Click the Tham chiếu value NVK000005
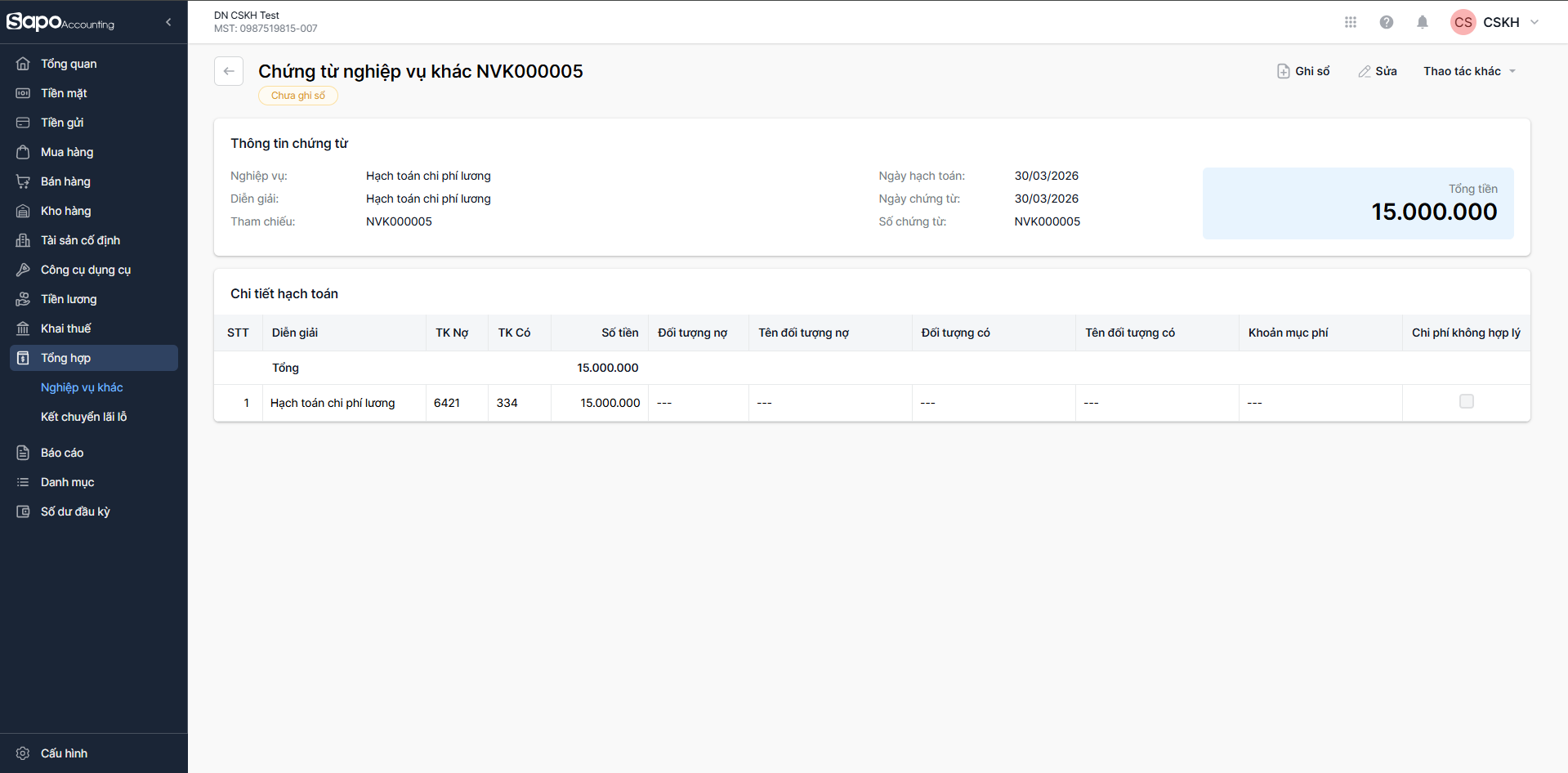Screen dimensions: 1568x773 click(x=399, y=221)
